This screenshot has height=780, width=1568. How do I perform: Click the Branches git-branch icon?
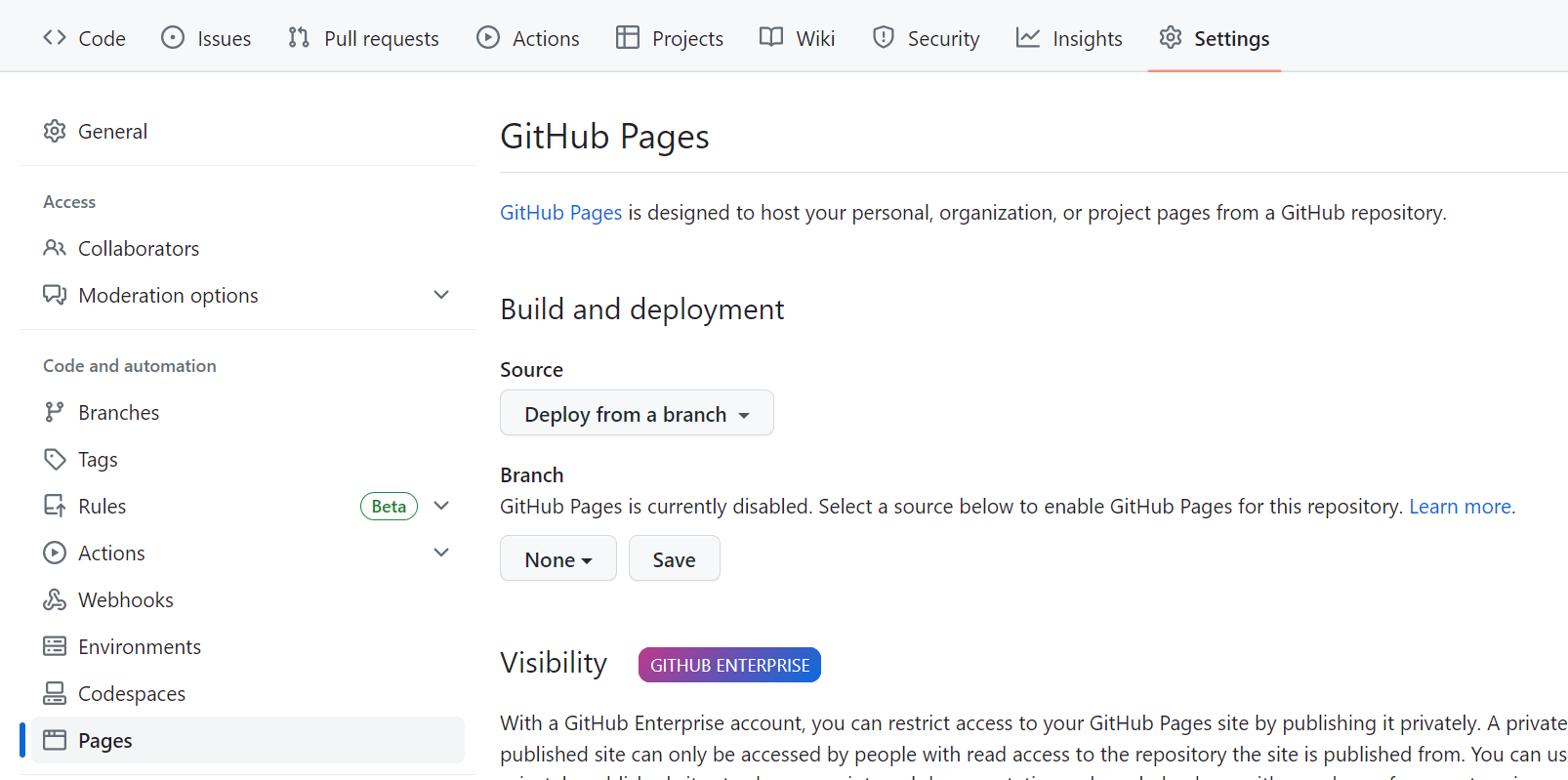point(55,412)
